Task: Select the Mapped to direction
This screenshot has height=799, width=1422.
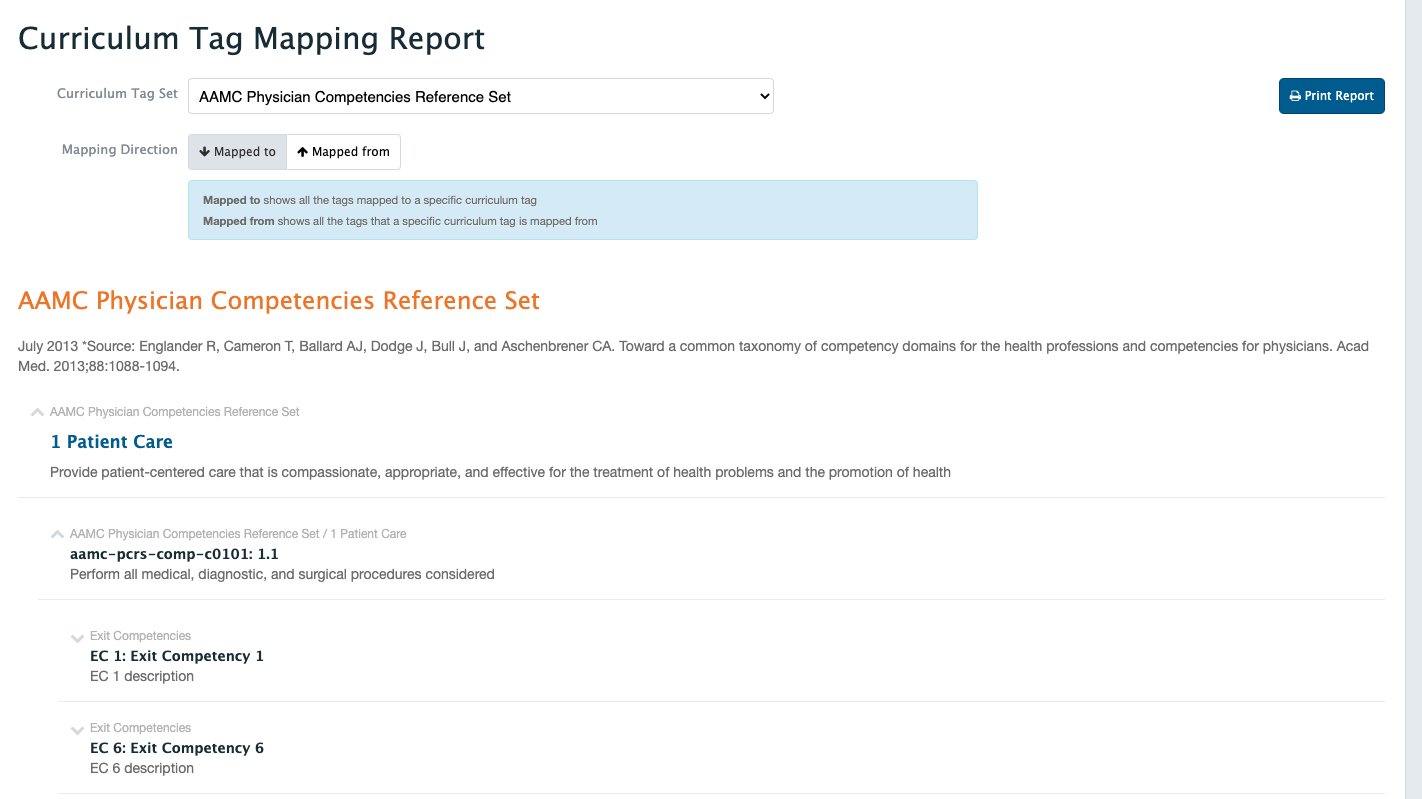Action: coord(237,152)
